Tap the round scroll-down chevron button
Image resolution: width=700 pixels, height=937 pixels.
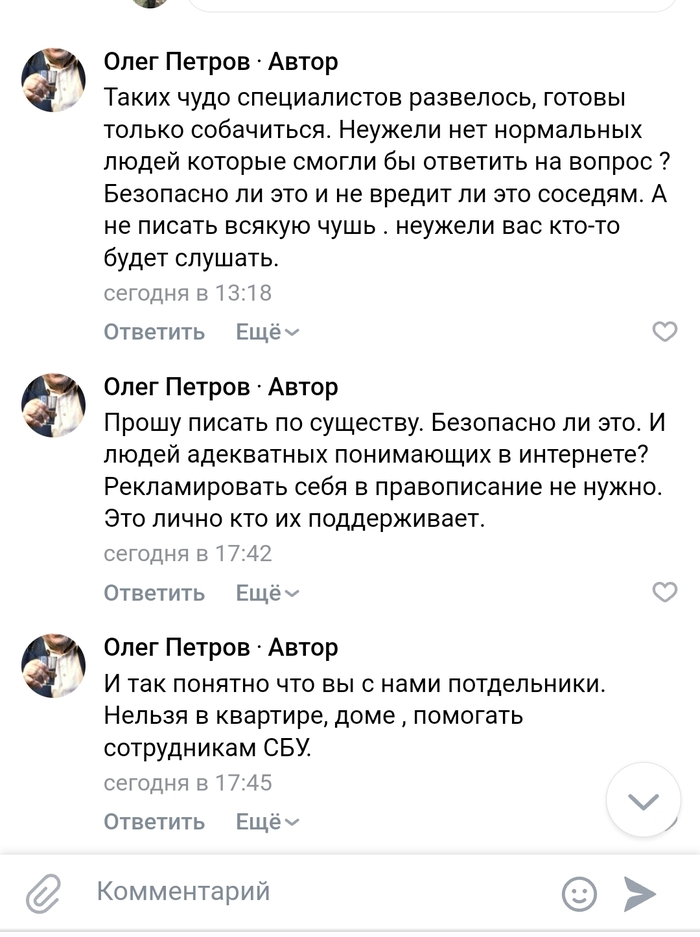pos(643,800)
